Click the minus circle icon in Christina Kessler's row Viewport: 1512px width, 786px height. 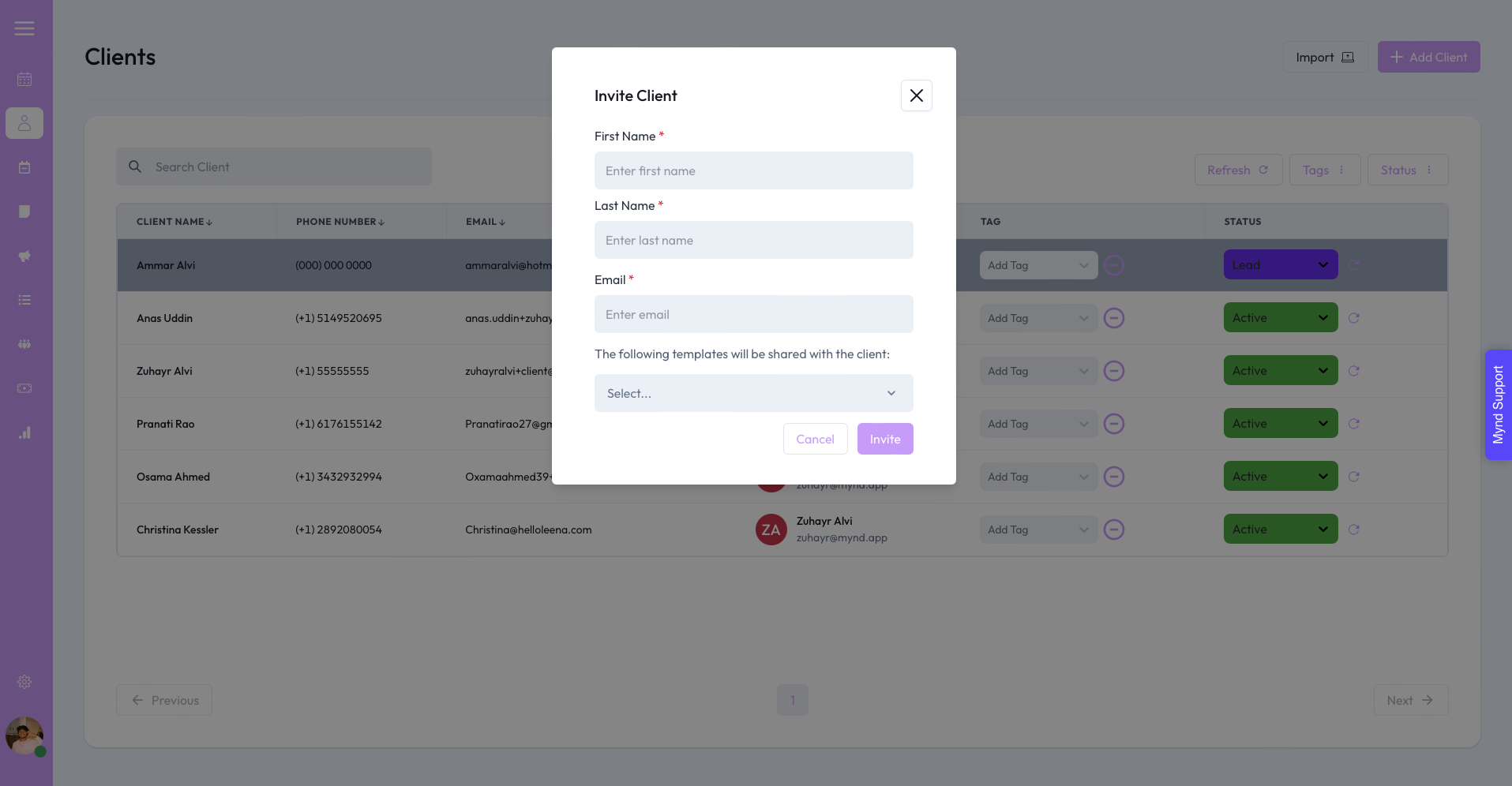1113,530
